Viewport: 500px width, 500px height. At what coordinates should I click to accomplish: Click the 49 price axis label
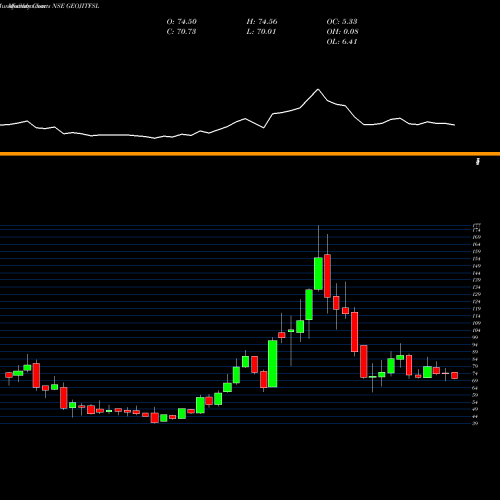click(475, 409)
